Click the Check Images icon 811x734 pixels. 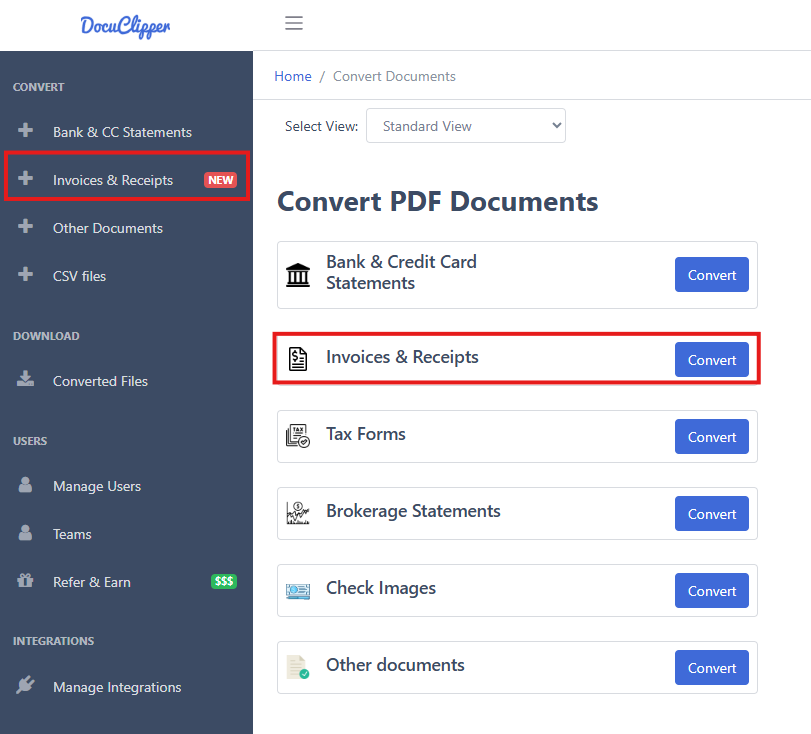tap(298, 591)
